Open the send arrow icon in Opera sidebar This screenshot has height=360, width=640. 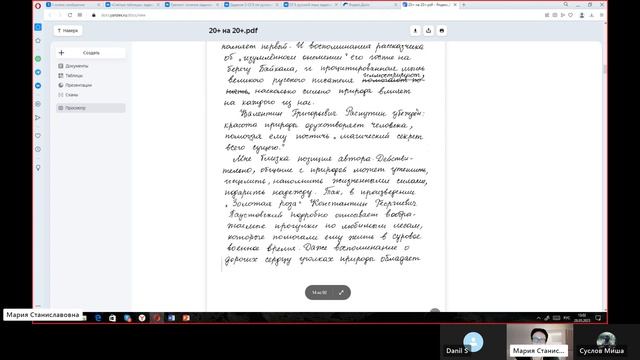(x=38, y=118)
